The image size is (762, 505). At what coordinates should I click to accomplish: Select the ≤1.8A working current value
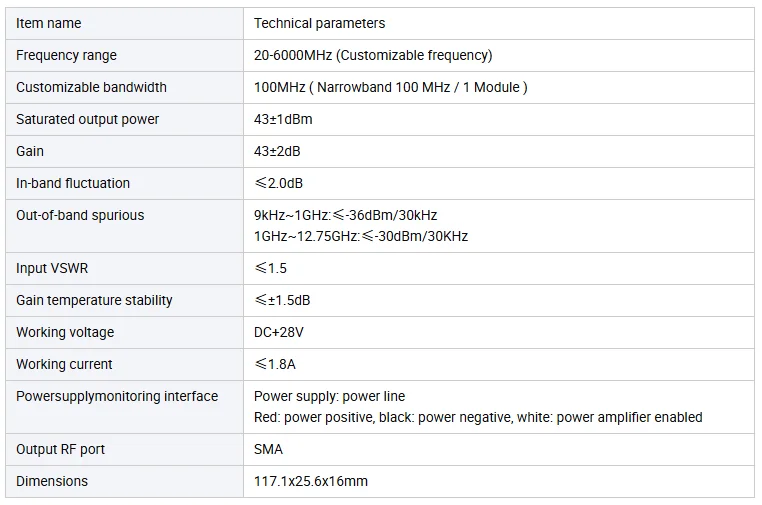[275, 365]
